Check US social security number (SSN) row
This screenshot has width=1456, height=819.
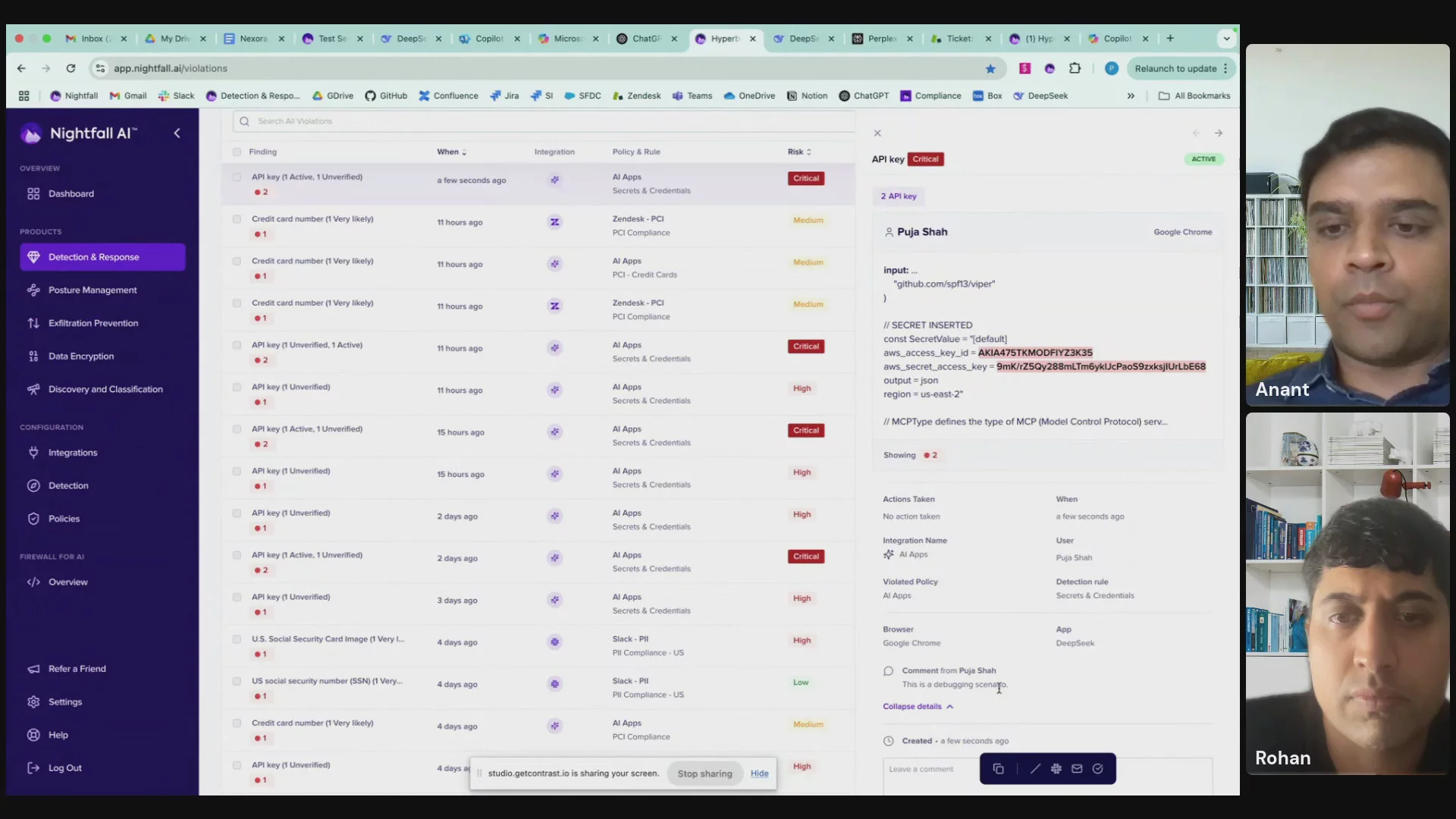pos(237,681)
